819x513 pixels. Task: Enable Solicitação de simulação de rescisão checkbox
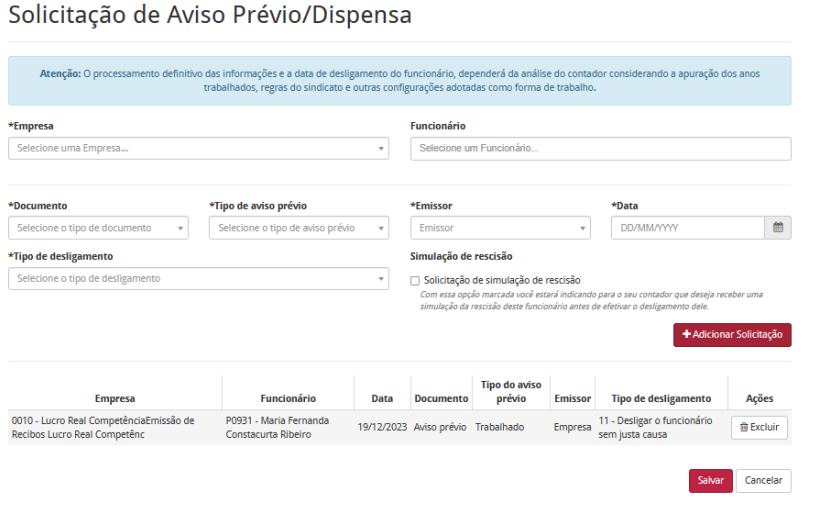415,281
